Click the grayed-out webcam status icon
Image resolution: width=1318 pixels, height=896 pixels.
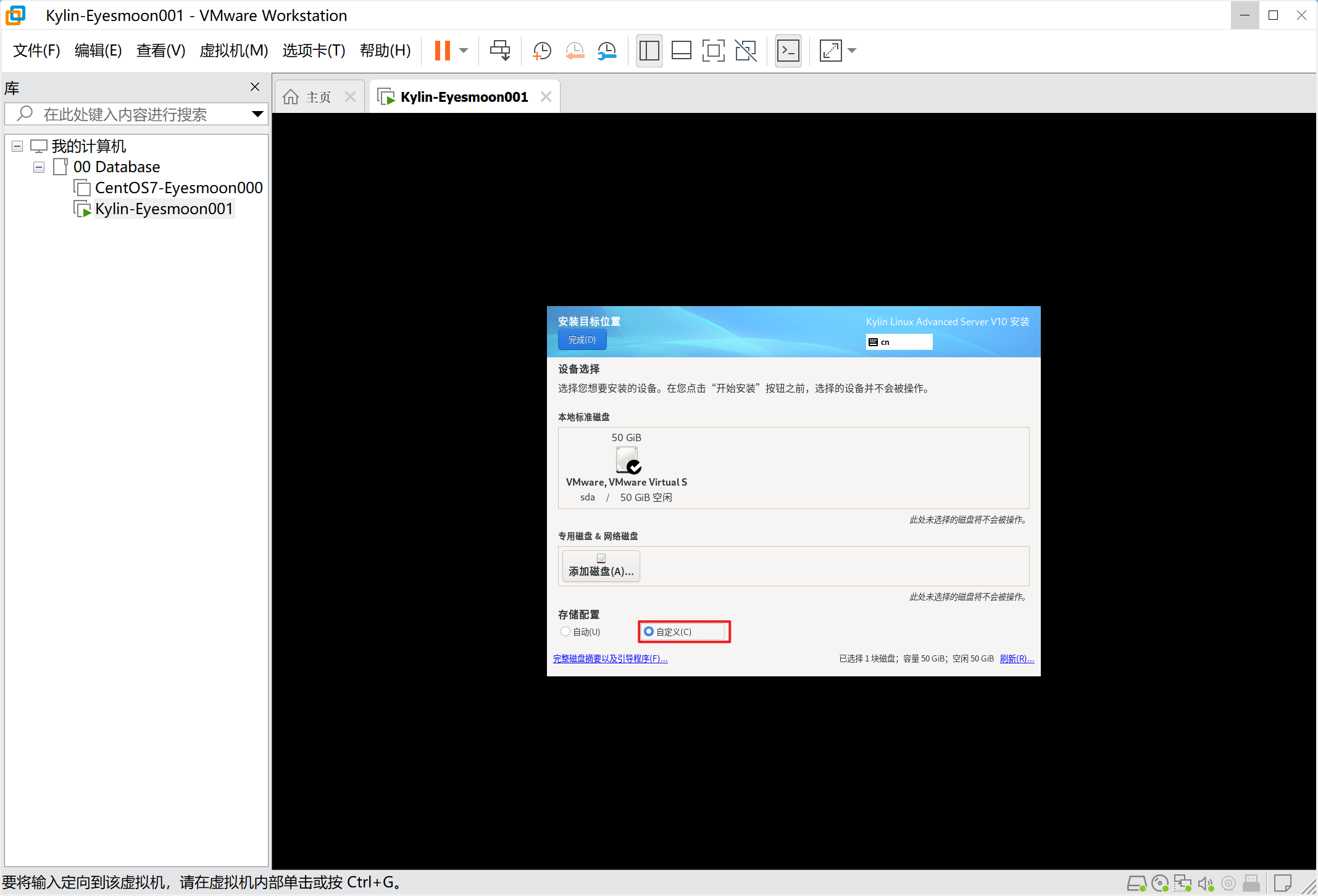pos(1228,883)
